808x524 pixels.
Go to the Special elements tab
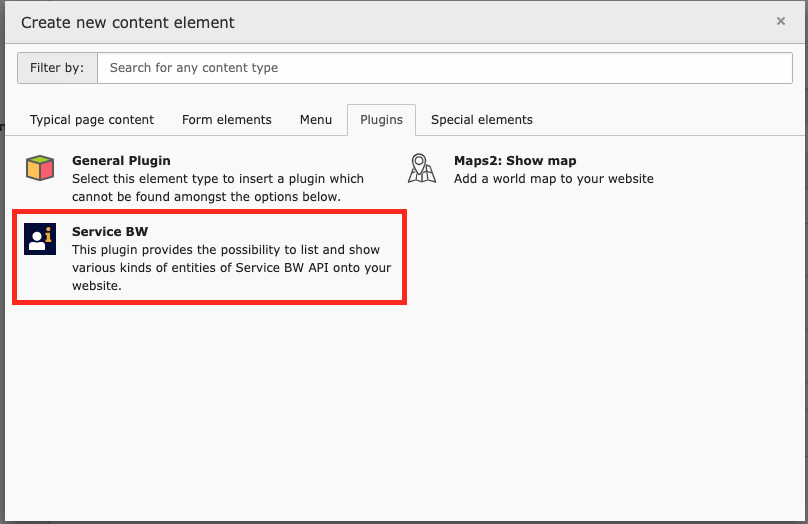[482, 120]
